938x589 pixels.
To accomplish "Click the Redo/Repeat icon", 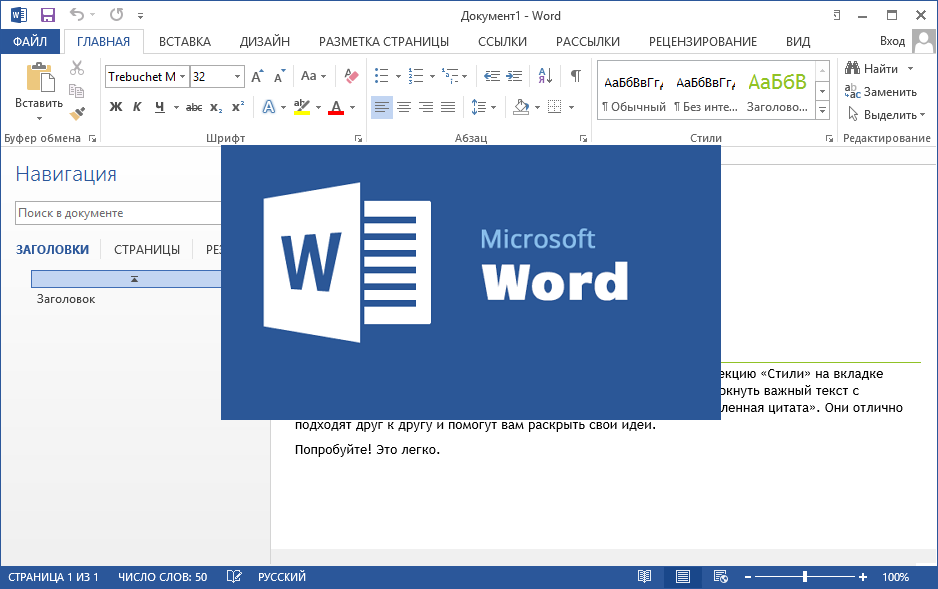I will 117,14.
